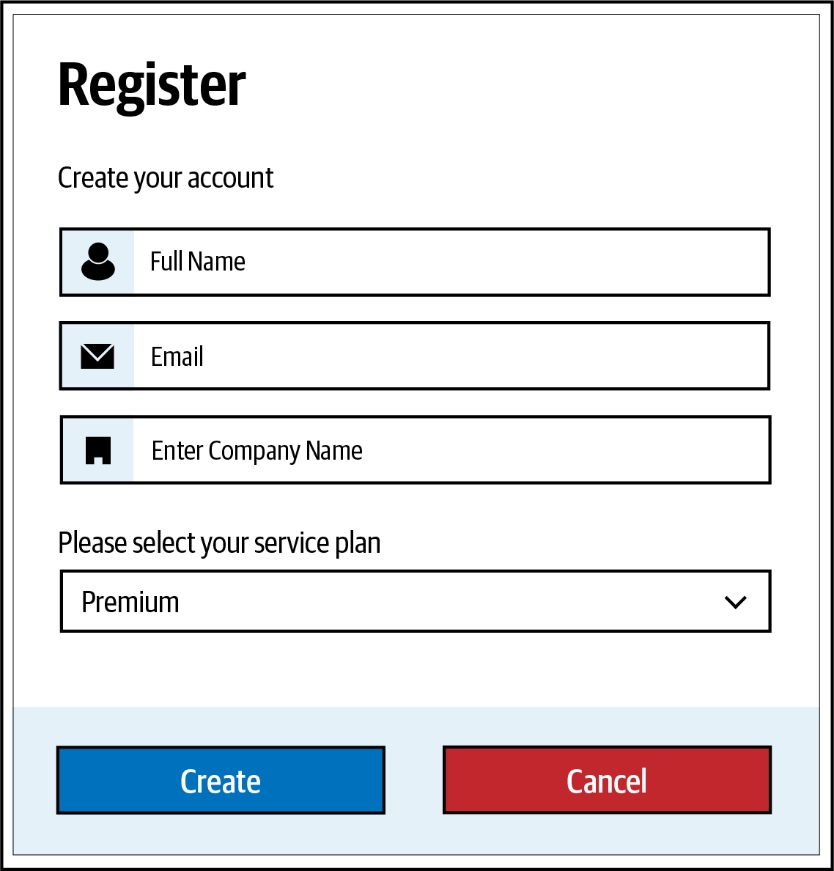This screenshot has height=871, width=834.
Task: Click the selected Premium plan text
Action: (130, 602)
